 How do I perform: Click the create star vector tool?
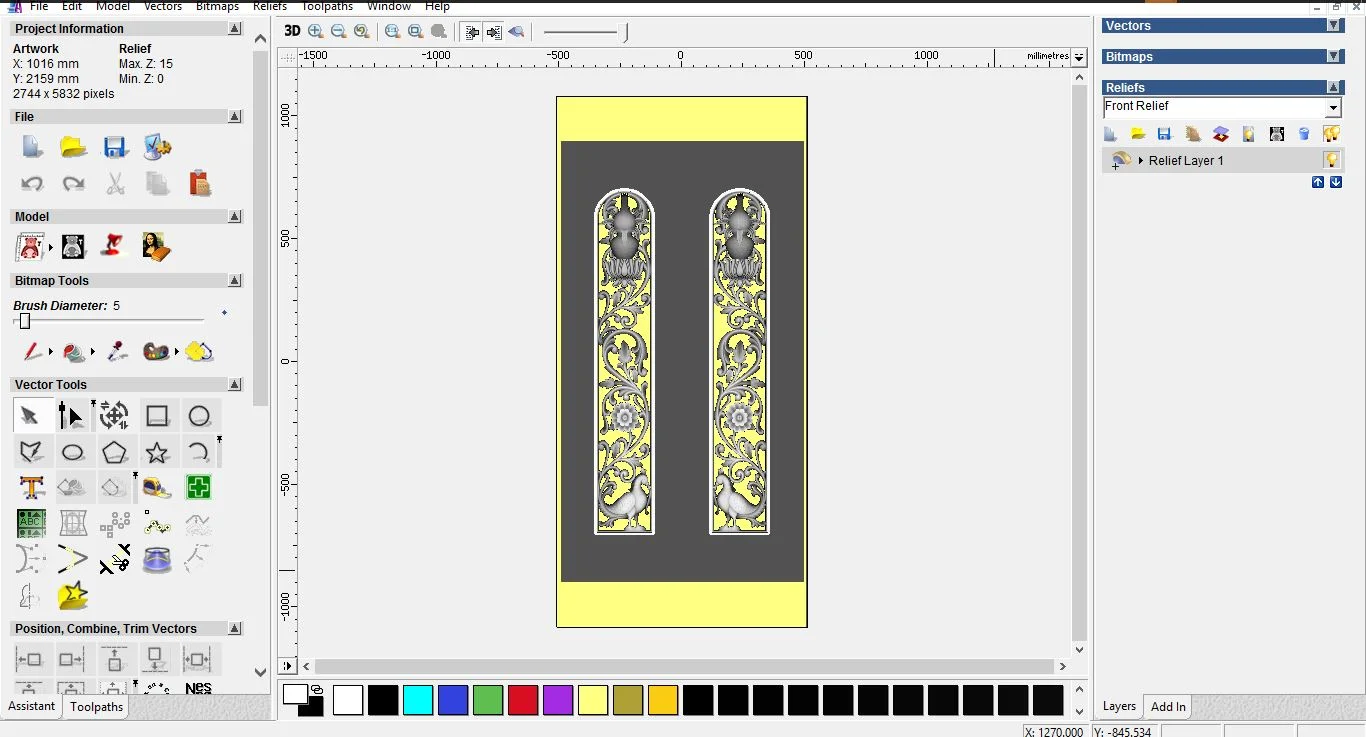coord(157,453)
